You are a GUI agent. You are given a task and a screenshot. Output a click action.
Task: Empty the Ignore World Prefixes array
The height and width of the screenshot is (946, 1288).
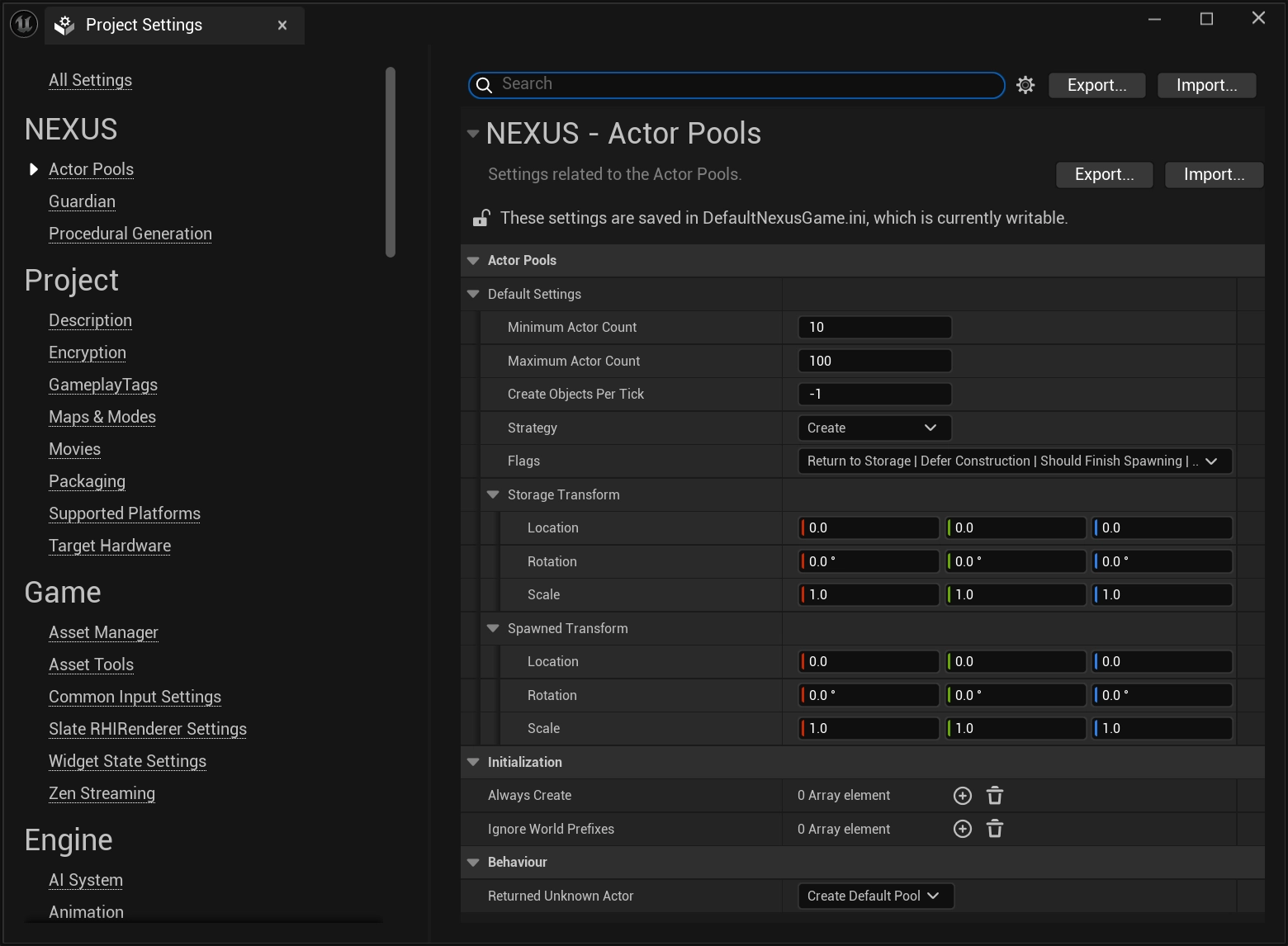[995, 829]
